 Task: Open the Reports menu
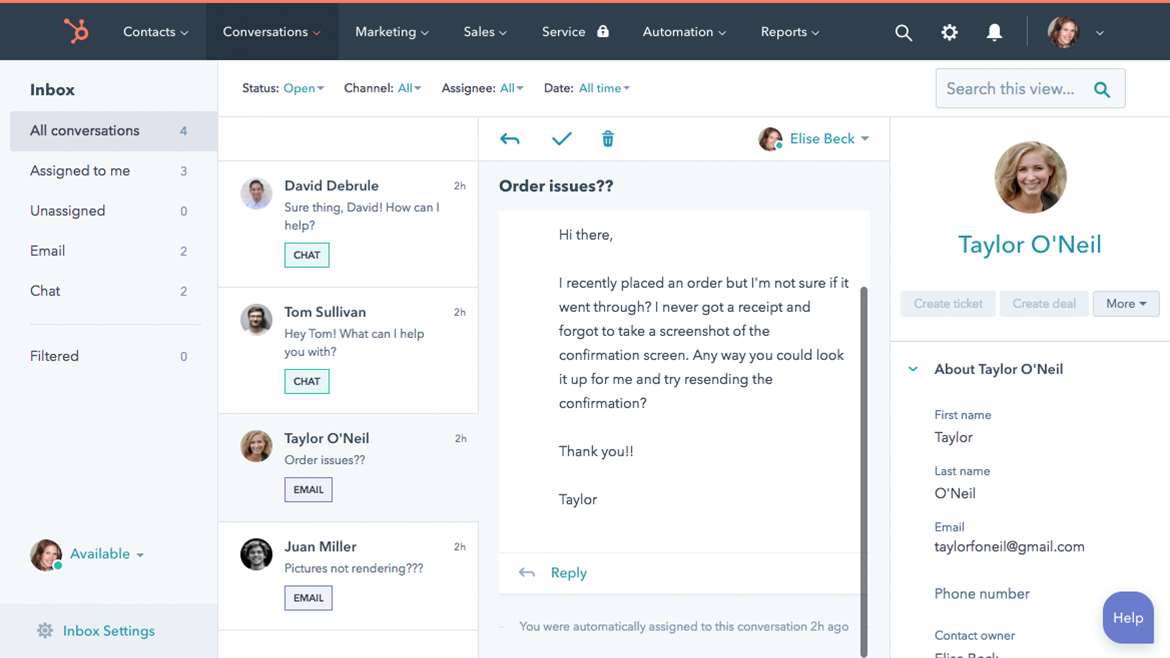click(789, 31)
